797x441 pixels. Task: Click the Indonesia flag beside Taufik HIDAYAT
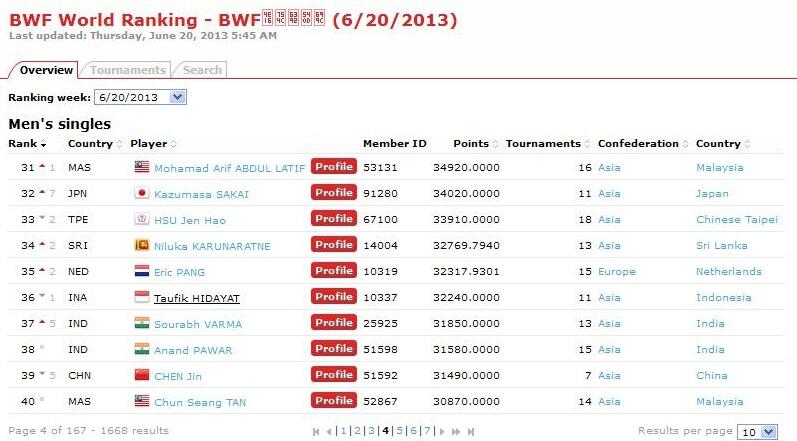142,297
